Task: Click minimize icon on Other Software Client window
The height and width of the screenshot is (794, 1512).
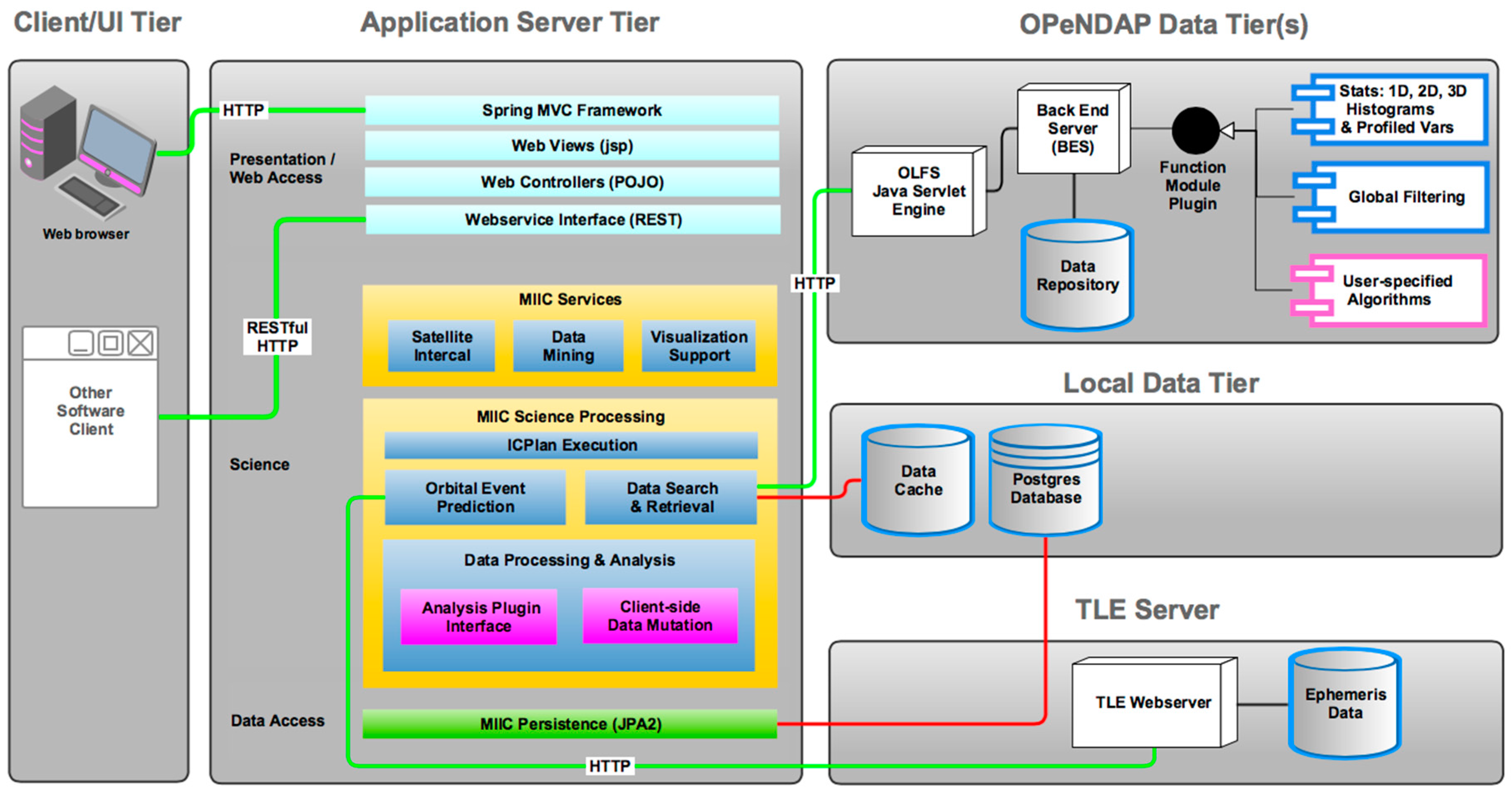Action: [81, 343]
